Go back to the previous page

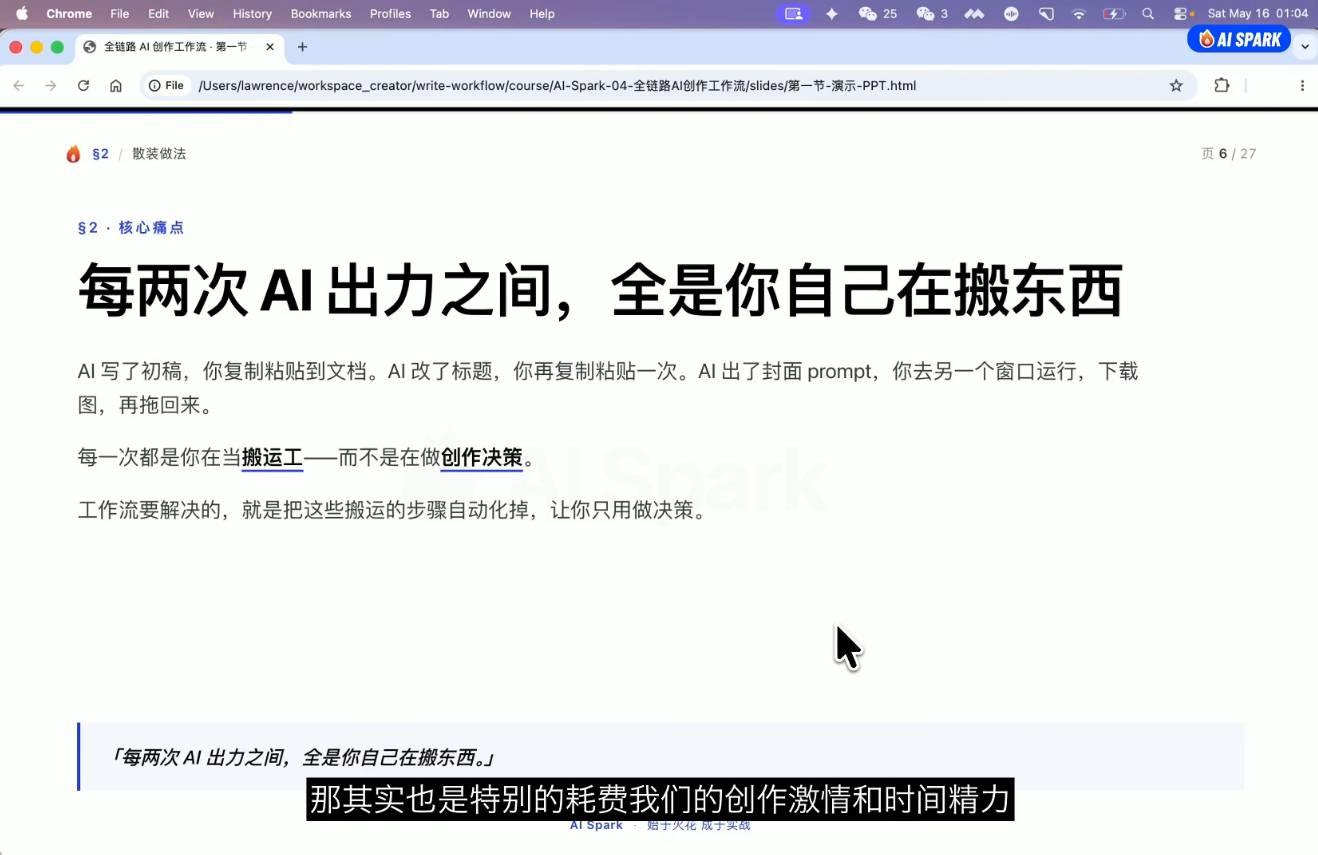click(18, 86)
